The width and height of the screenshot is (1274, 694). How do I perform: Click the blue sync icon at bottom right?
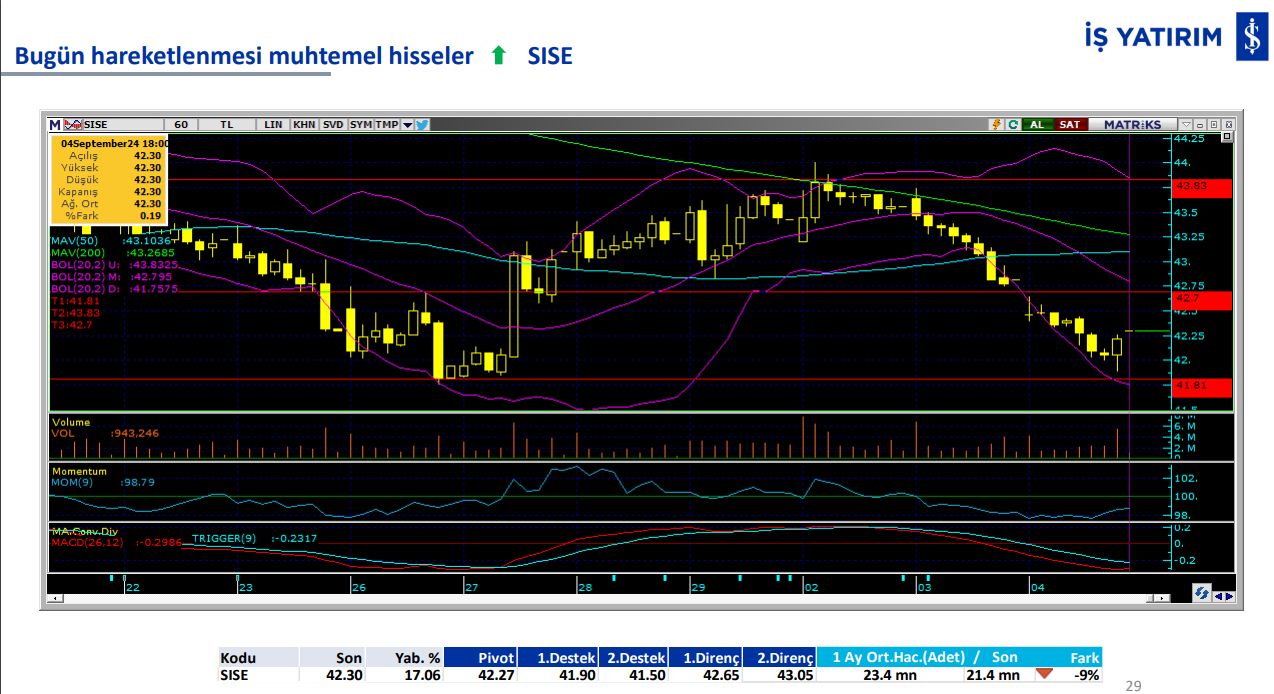(x=1201, y=594)
